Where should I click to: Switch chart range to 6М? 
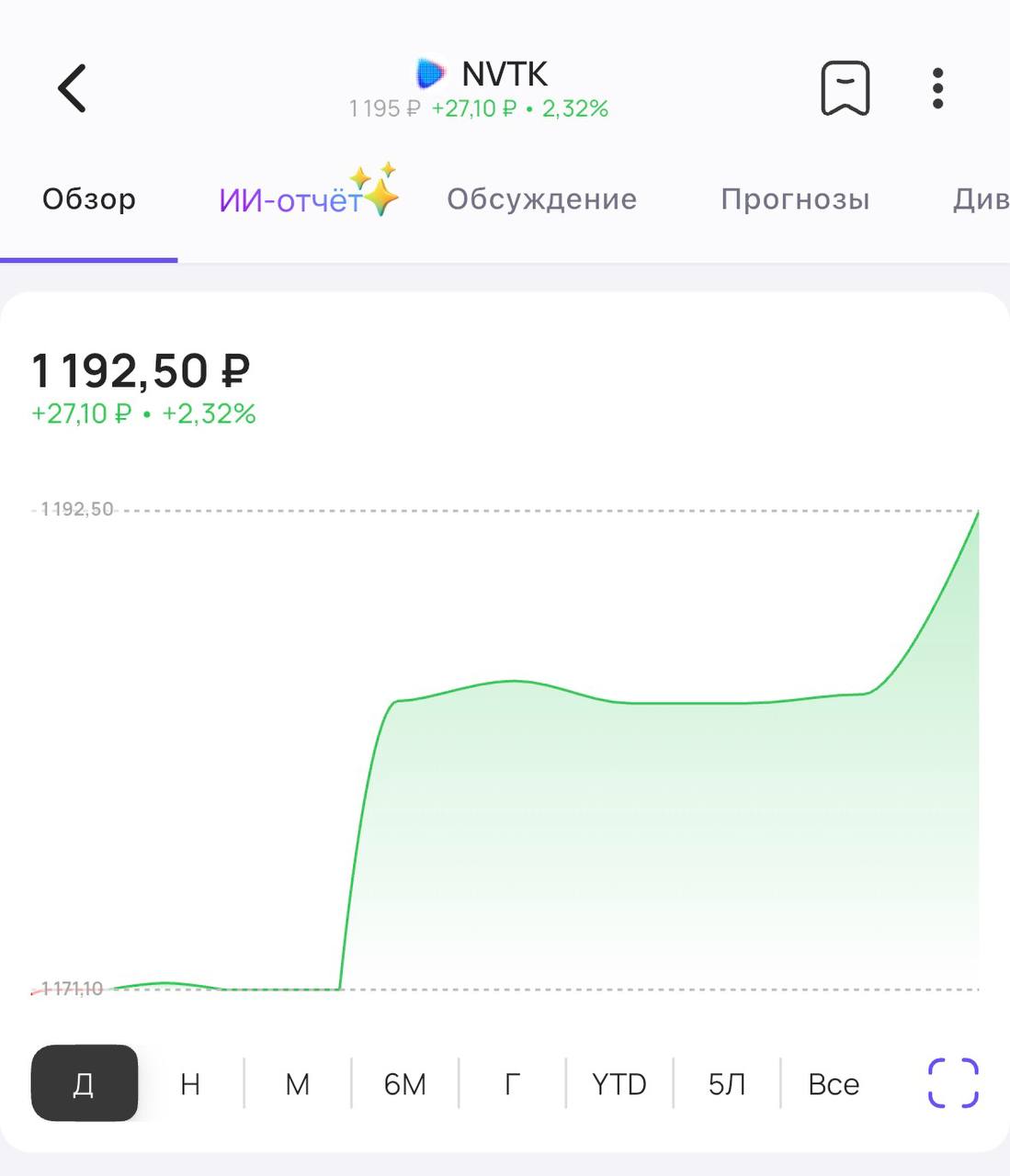tap(404, 1084)
